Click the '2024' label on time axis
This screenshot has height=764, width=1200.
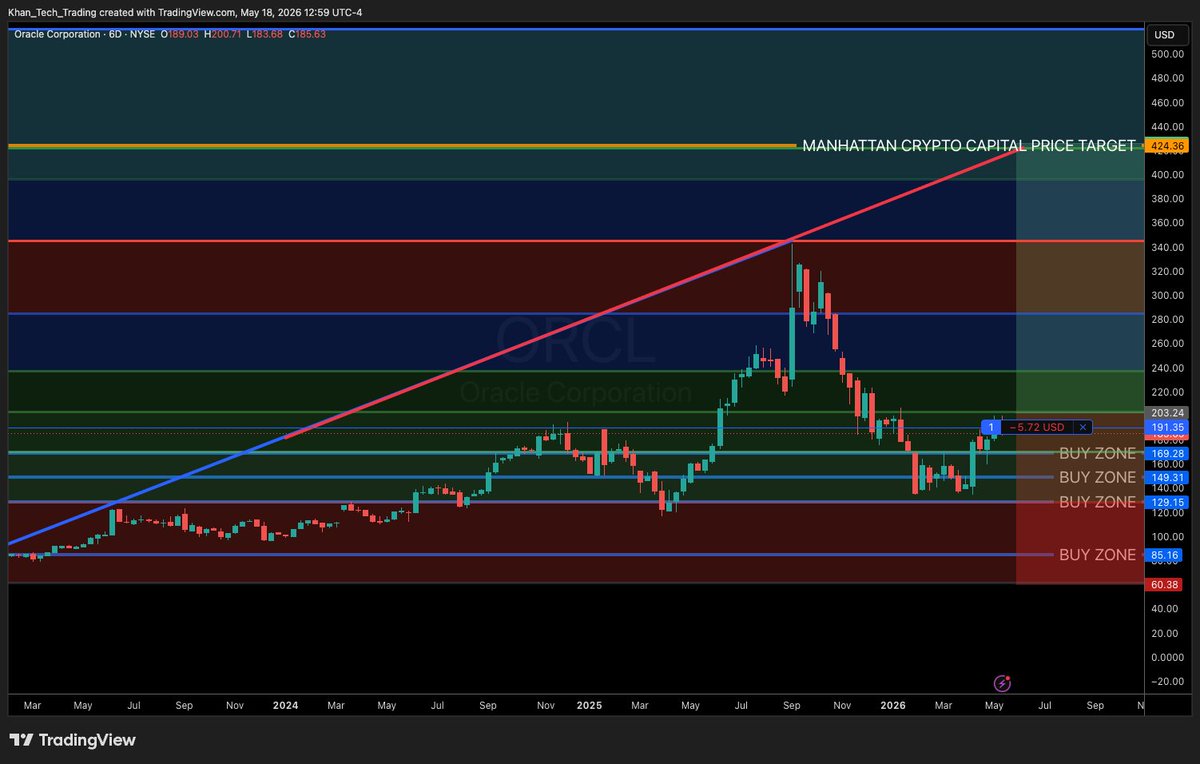(285, 705)
